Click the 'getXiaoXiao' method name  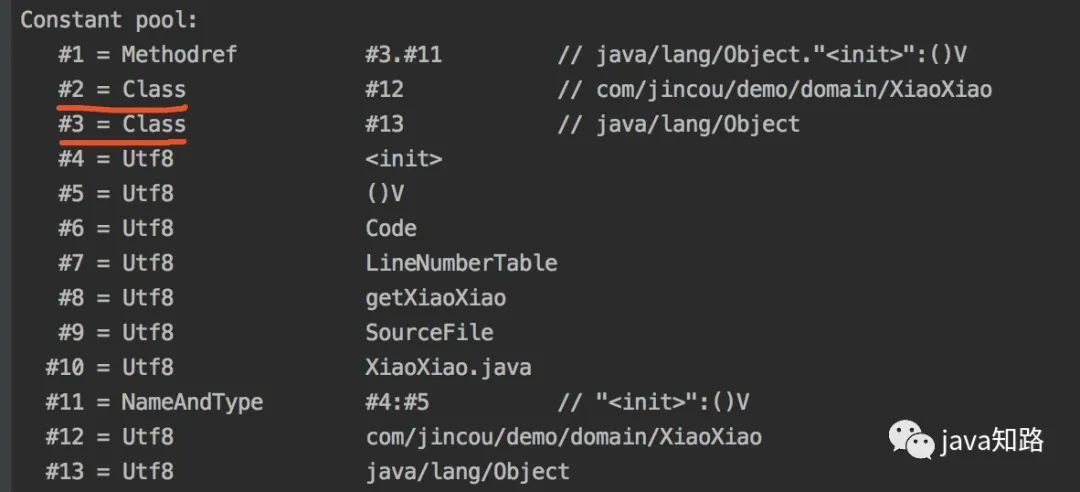pos(436,298)
